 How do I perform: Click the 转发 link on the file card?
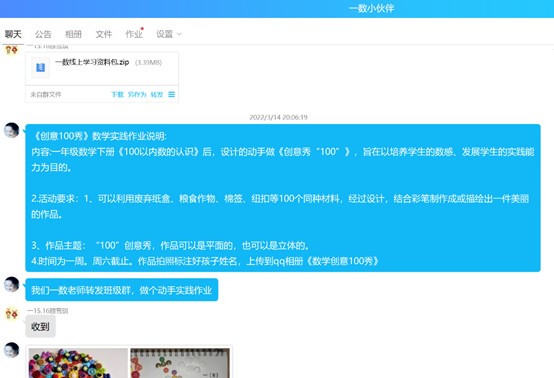pyautogui.click(x=157, y=94)
